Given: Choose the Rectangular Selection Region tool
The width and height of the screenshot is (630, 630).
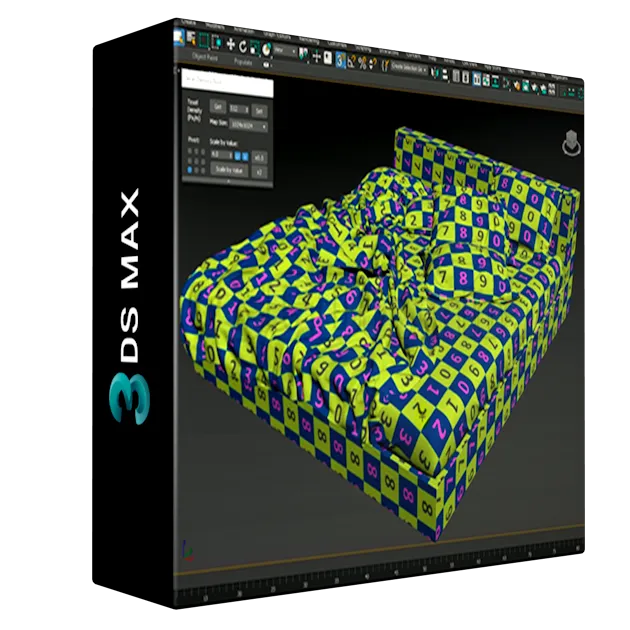Looking at the screenshot, I should tap(204, 40).
